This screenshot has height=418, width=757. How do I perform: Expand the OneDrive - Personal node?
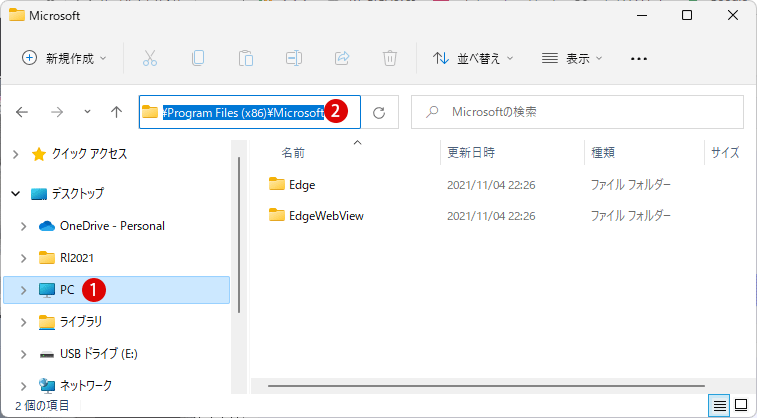point(23,226)
